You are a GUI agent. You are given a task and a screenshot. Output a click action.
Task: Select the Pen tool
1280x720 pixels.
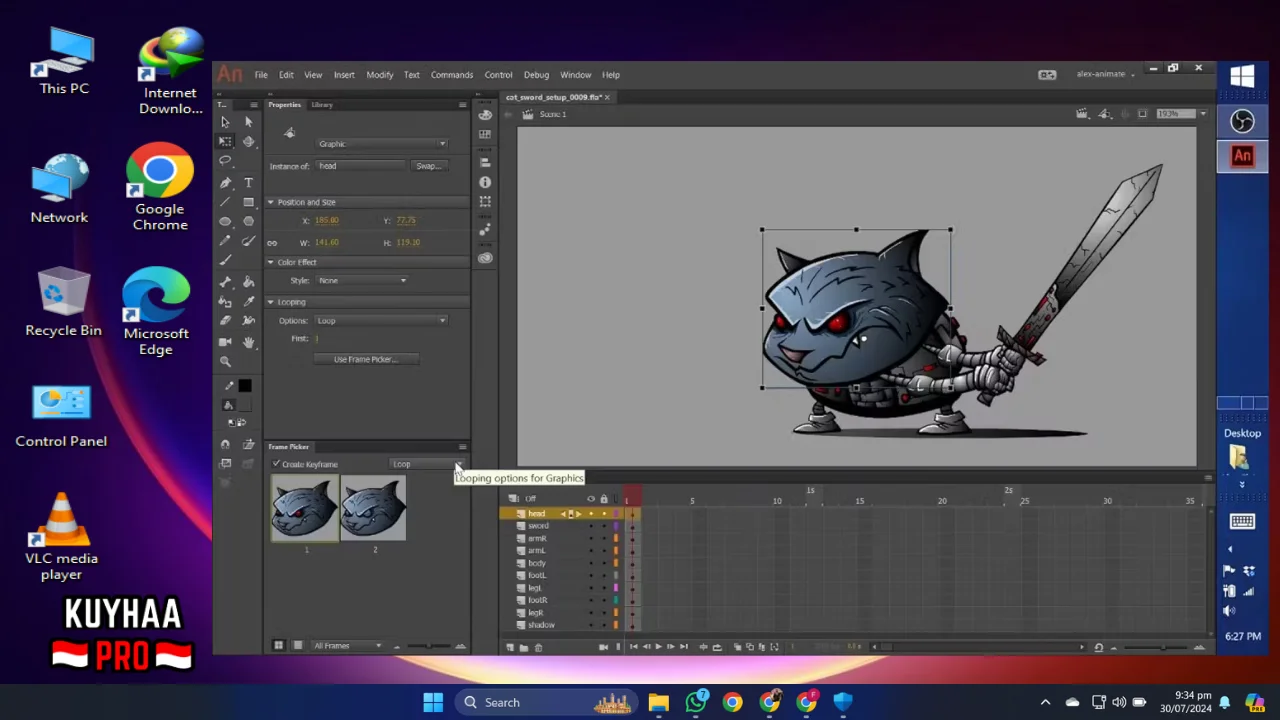225,183
